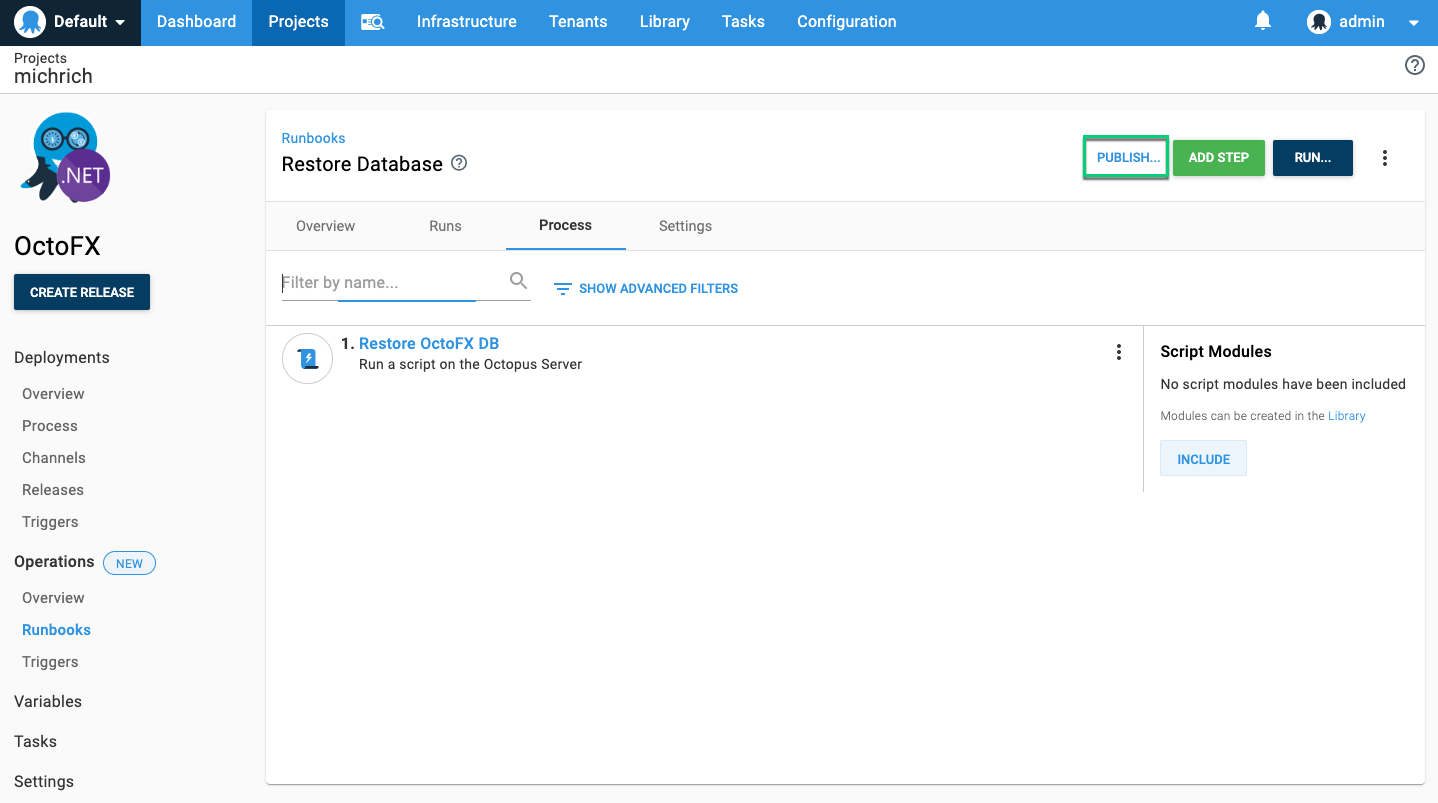
Task: Click the admin user avatar
Action: [1318, 21]
